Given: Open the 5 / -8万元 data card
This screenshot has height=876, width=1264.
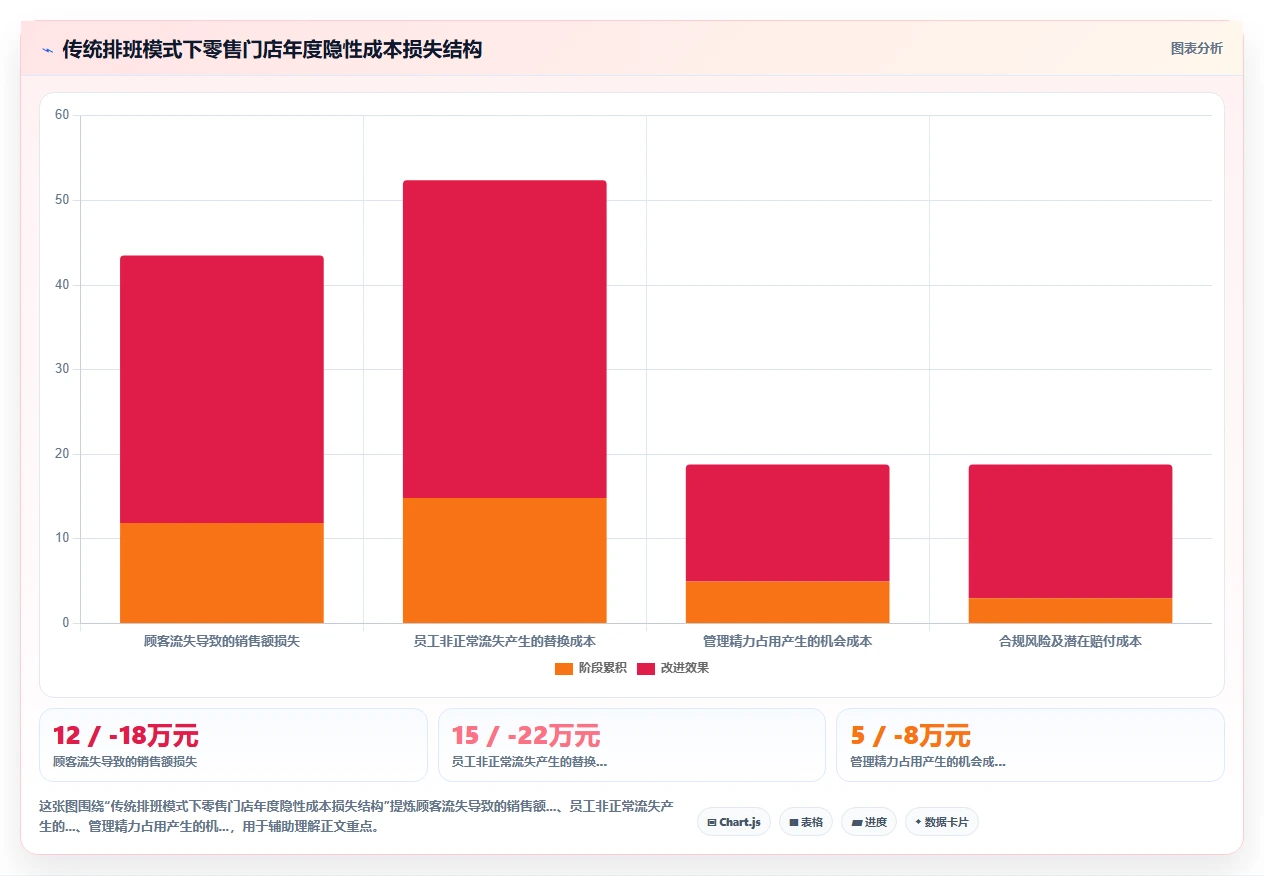Looking at the screenshot, I should click(1030, 745).
